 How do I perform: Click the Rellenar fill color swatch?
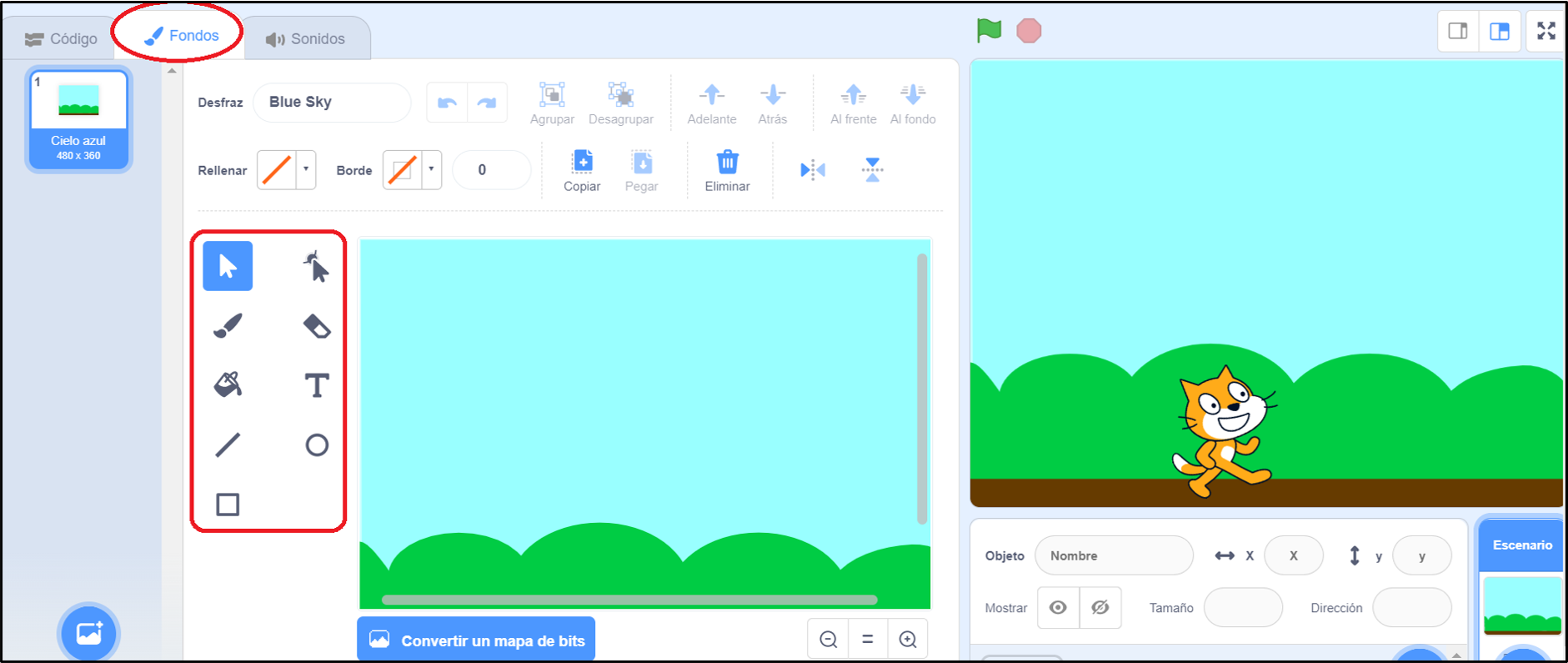tap(277, 169)
